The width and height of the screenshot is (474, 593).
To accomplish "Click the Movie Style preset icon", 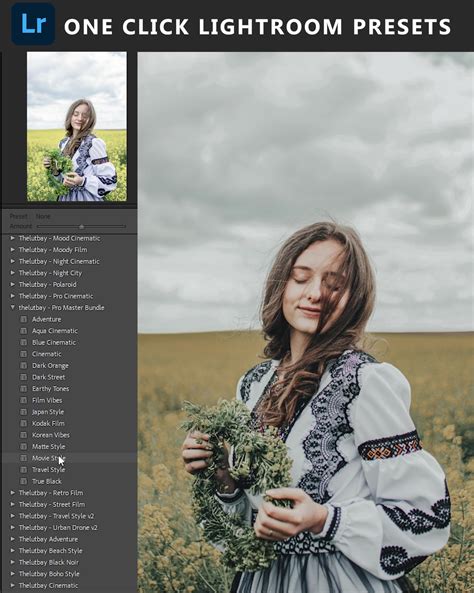I will pos(23,458).
